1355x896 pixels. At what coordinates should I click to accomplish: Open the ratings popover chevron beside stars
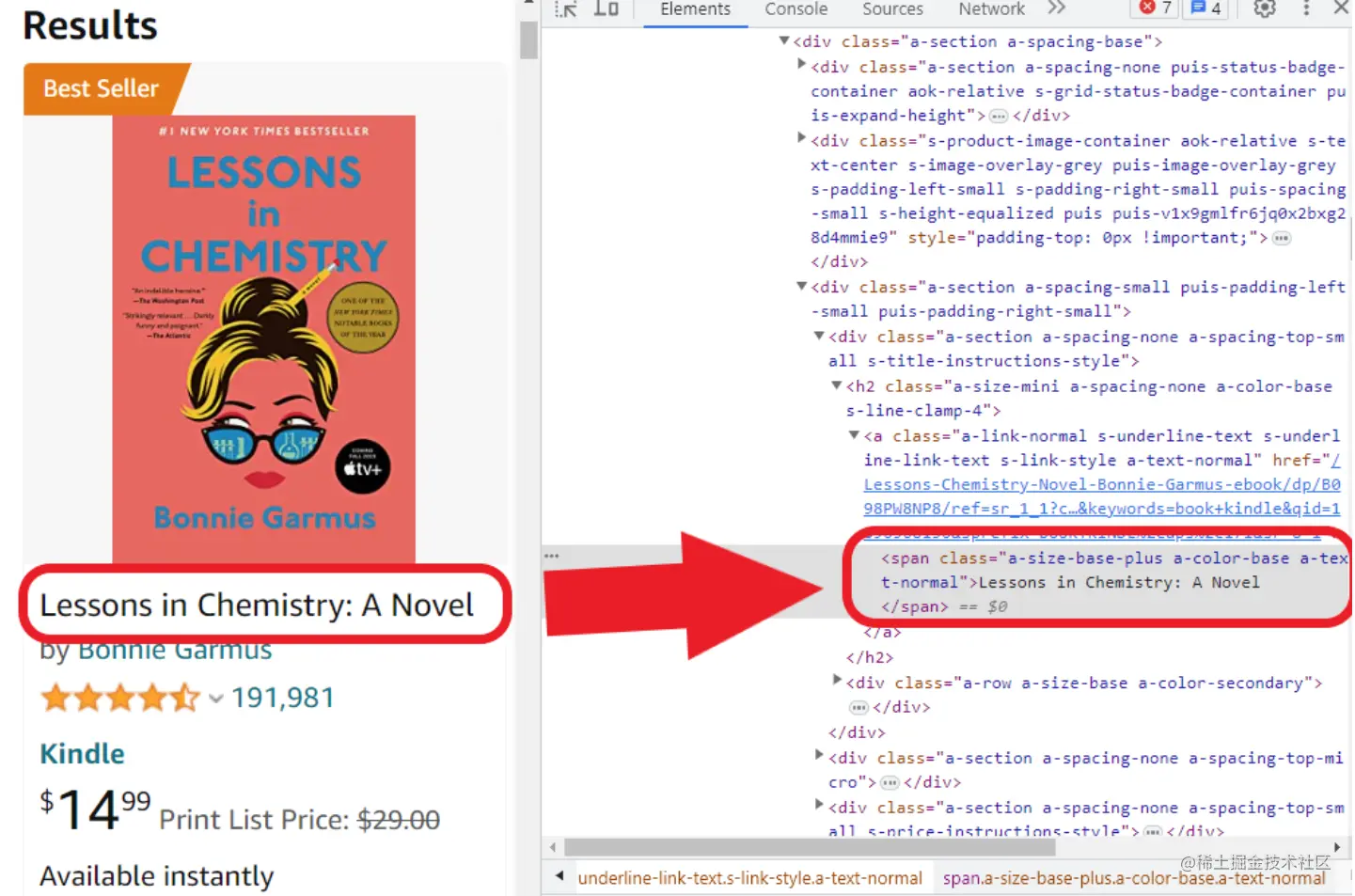coord(216,698)
